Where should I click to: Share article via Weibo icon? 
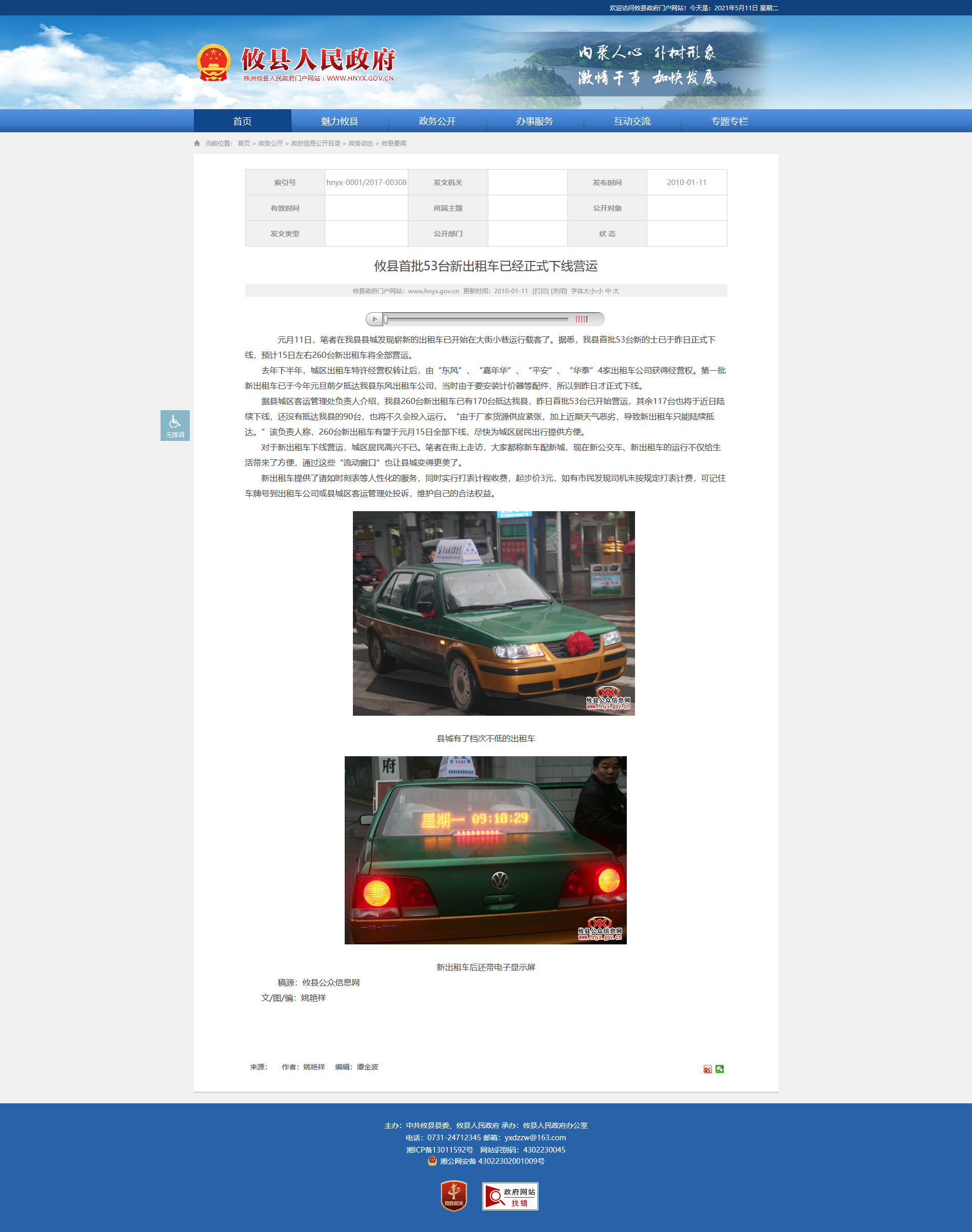pyautogui.click(x=707, y=1069)
